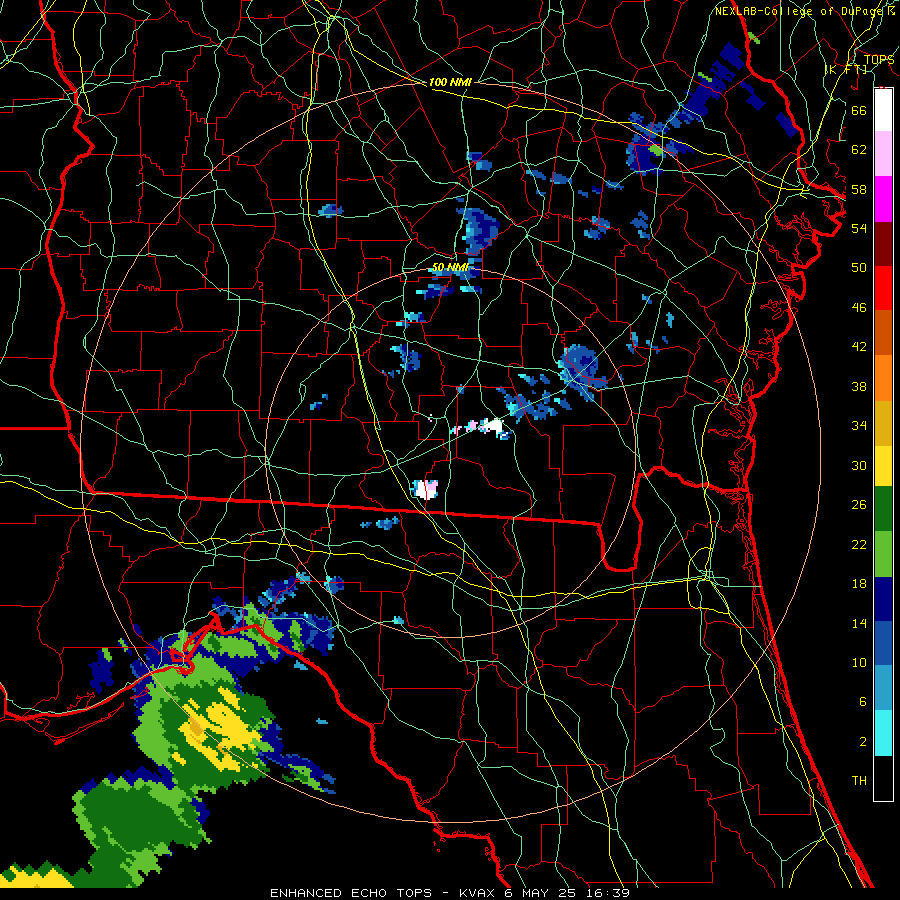Click the 66 legend value
Viewport: 900px width, 900px height.
[x=859, y=110]
